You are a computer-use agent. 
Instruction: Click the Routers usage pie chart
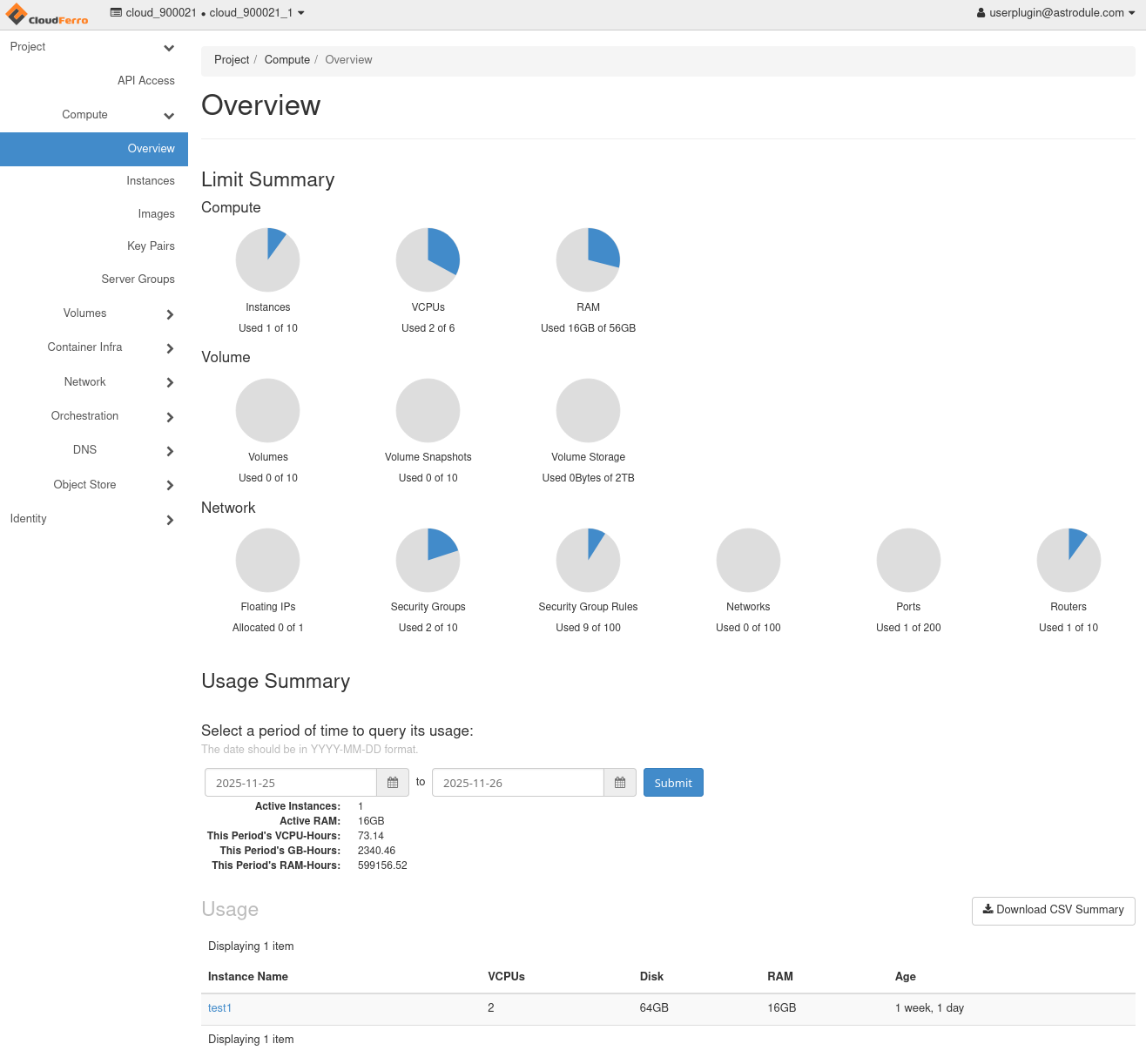pyautogui.click(x=1068, y=560)
